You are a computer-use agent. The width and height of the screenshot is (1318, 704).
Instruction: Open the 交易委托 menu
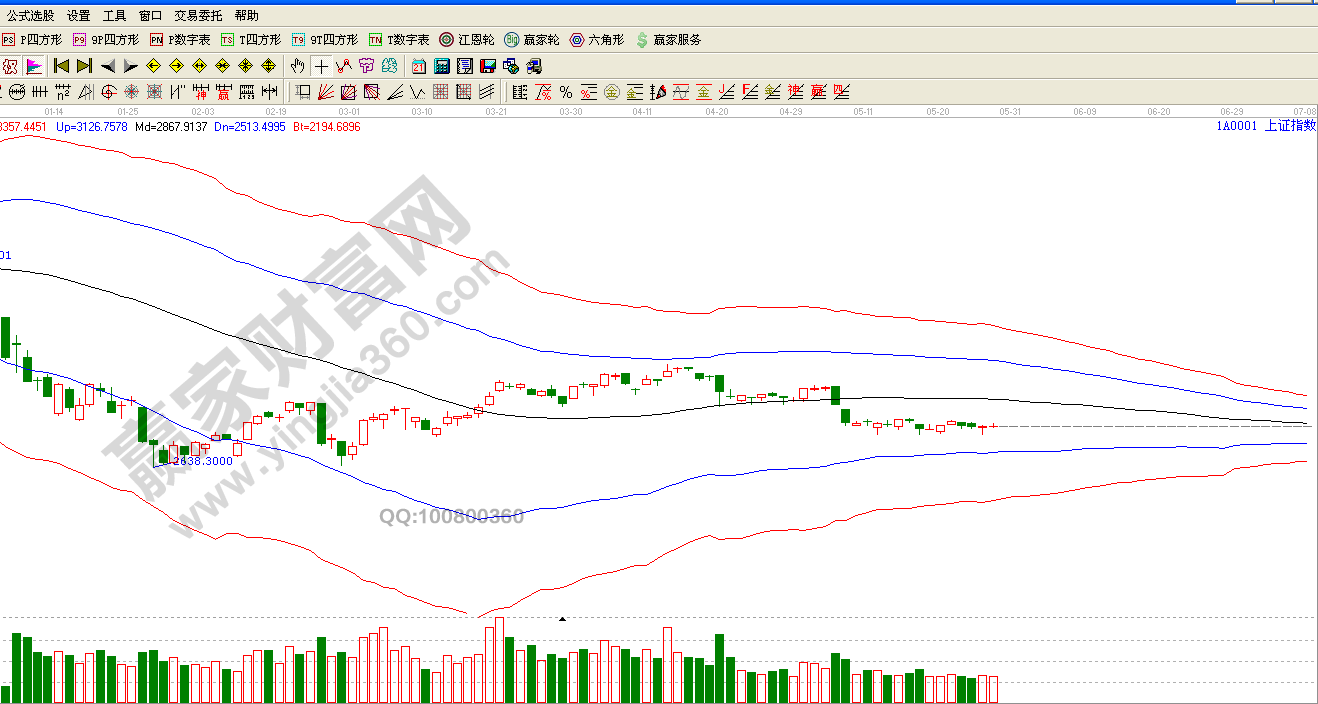click(x=196, y=16)
